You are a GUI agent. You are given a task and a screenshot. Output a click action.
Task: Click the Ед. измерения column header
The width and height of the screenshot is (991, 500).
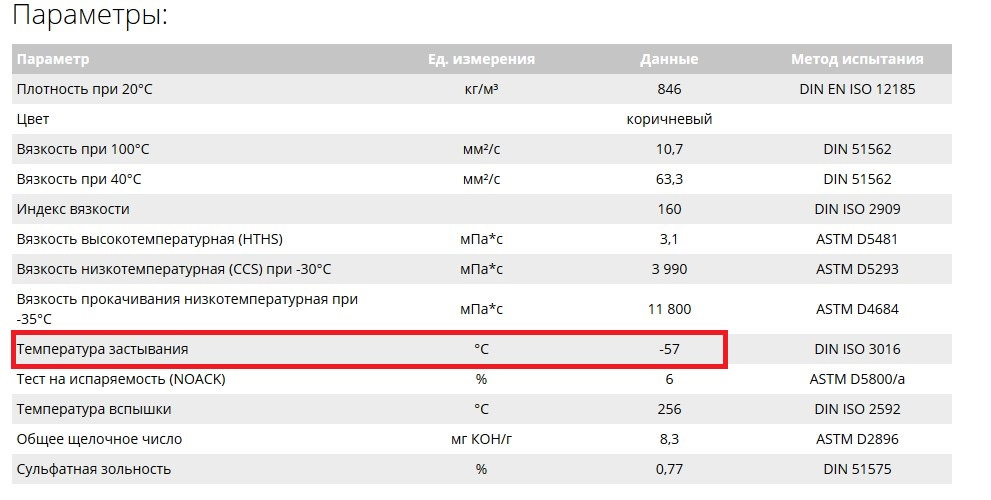pyautogui.click(x=481, y=59)
